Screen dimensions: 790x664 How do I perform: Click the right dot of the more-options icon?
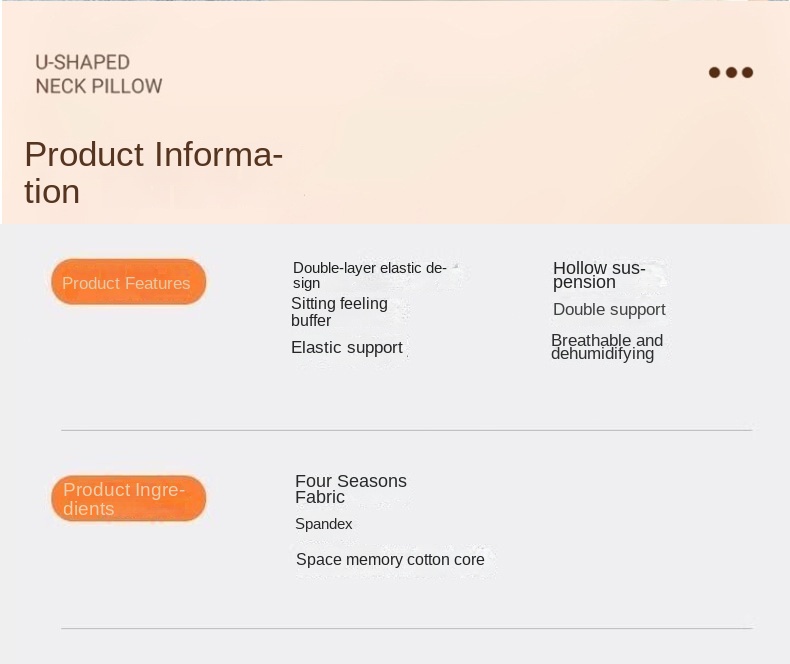click(747, 72)
